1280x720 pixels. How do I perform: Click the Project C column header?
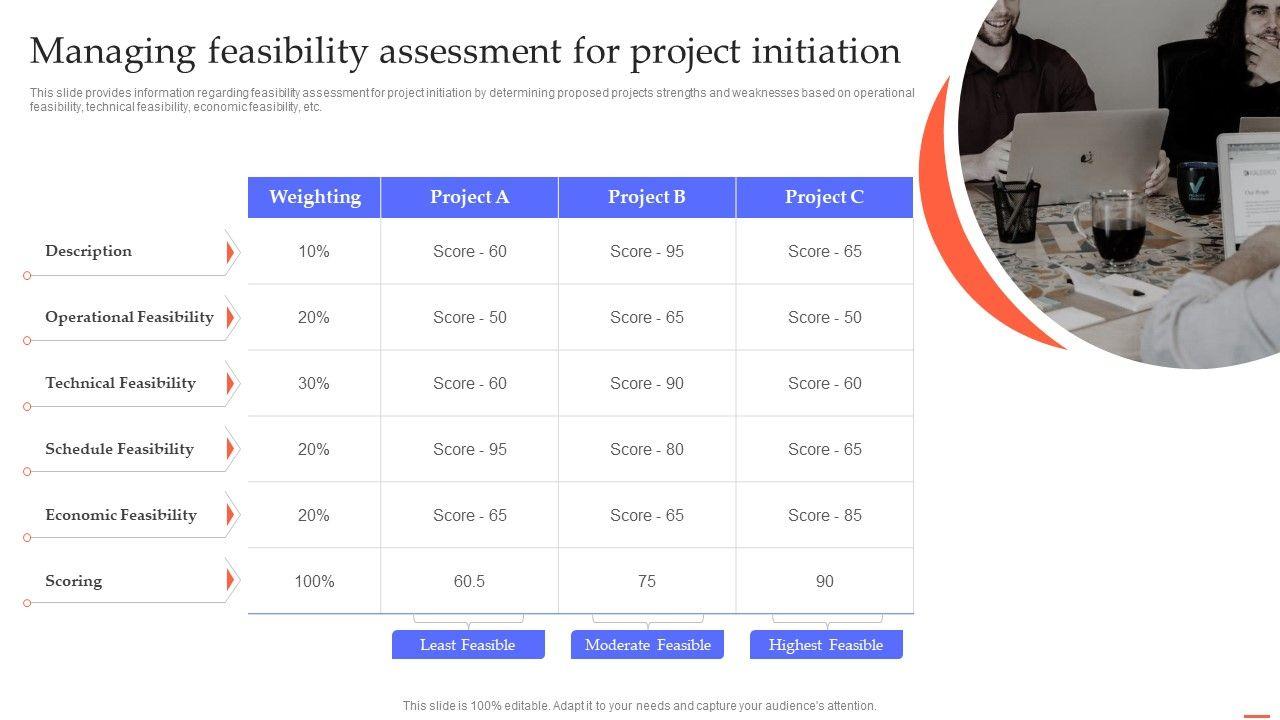point(824,197)
